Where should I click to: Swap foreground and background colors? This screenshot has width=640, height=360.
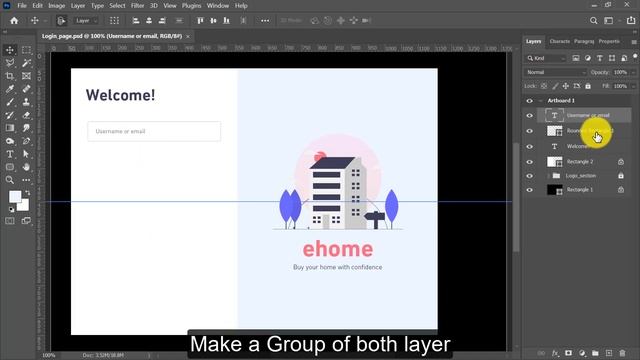[x=28, y=192]
